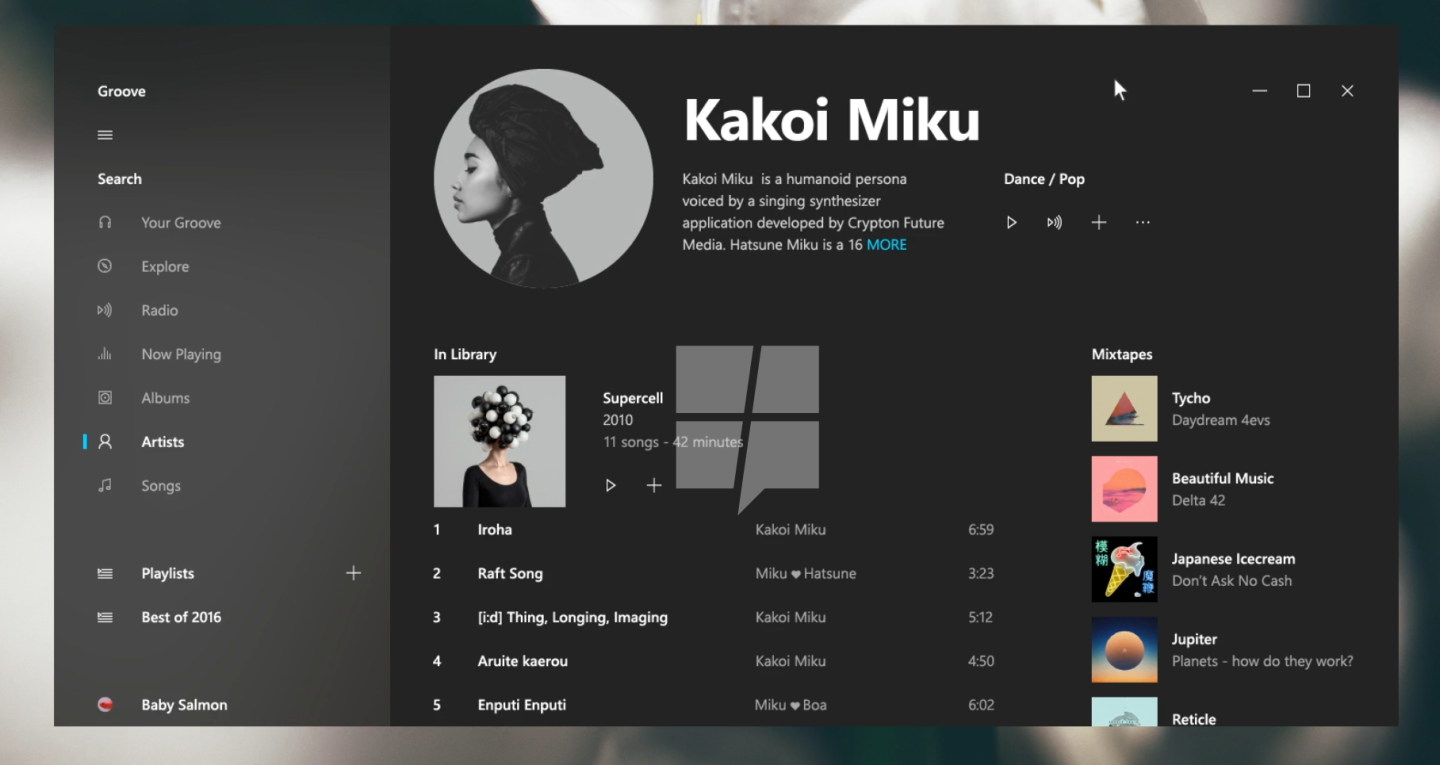Add Supercell album with the plus icon
Viewport: 1440px width, 765px height.
coord(654,485)
